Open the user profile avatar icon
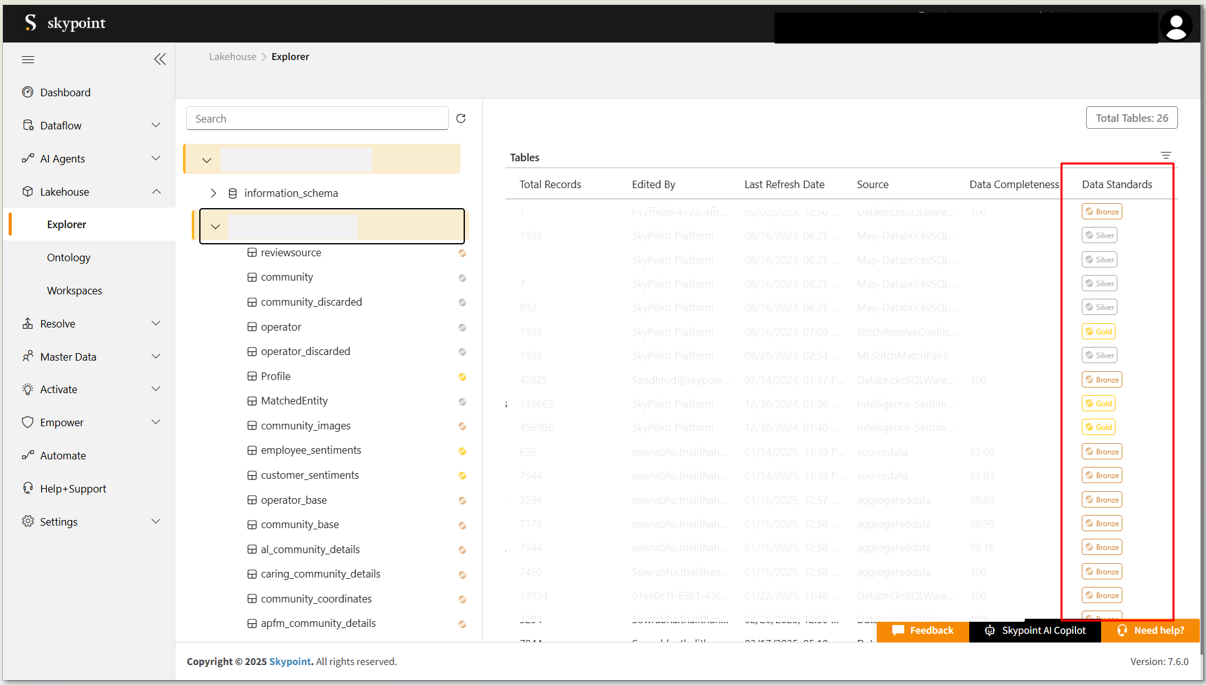 pos(1176,25)
